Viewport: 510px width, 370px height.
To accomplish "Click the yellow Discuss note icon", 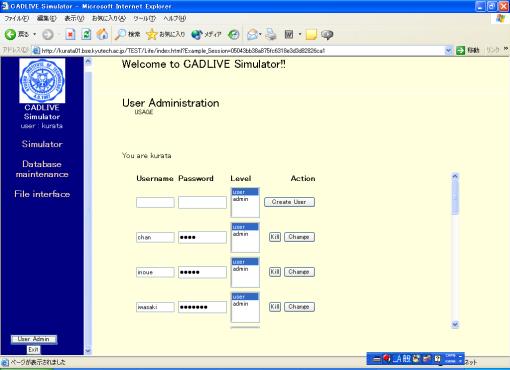I will click(311, 34).
